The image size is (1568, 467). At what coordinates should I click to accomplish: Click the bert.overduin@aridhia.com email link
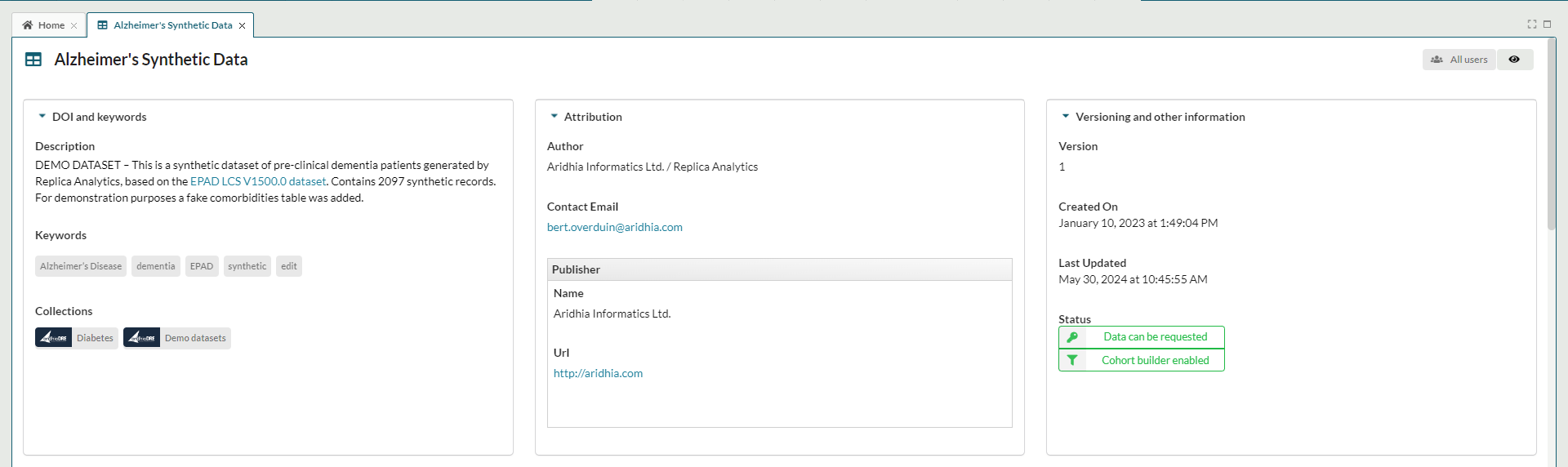click(614, 227)
